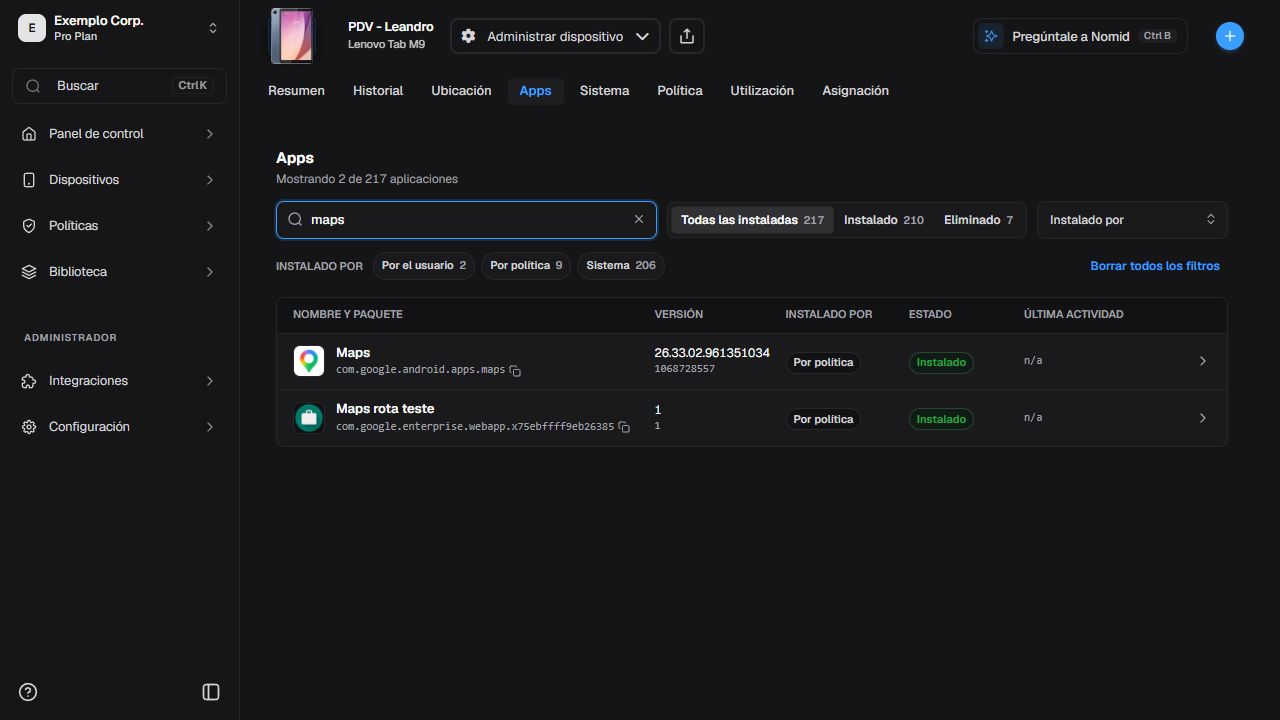The image size is (1280, 720).
Task: Select Todas las instaladas filter
Action: click(752, 220)
